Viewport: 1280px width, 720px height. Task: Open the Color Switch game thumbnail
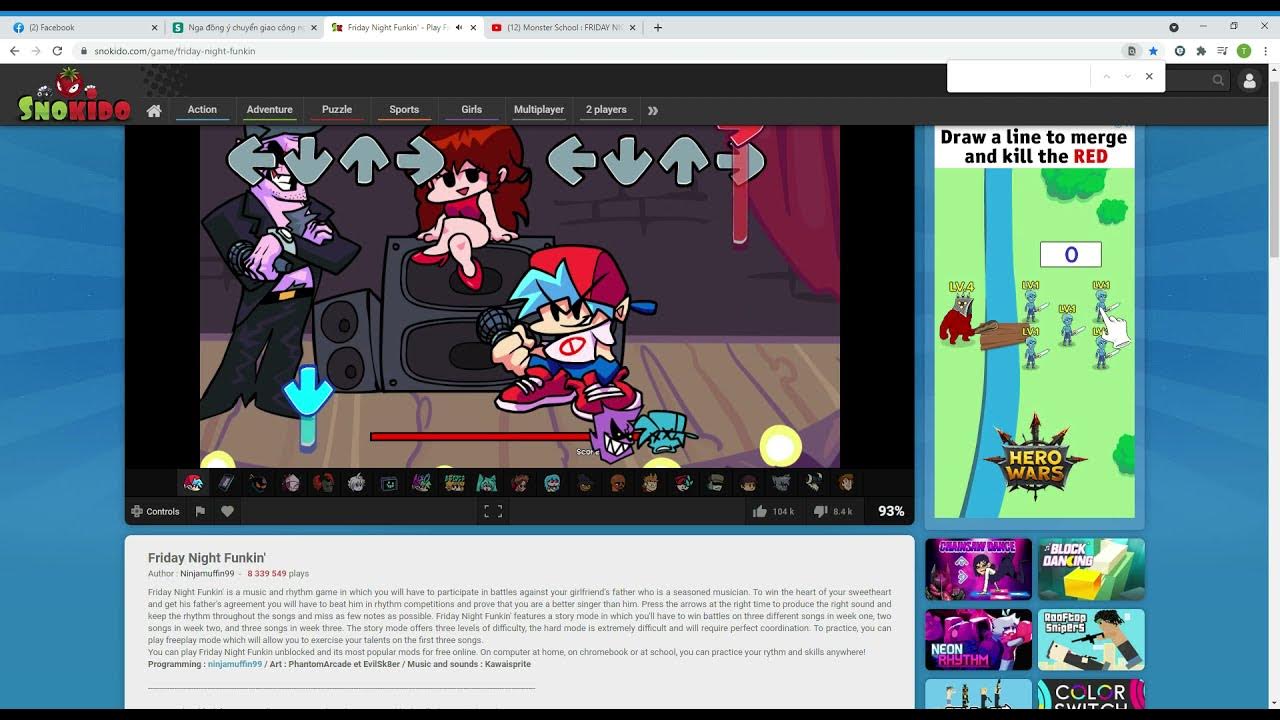point(1091,695)
